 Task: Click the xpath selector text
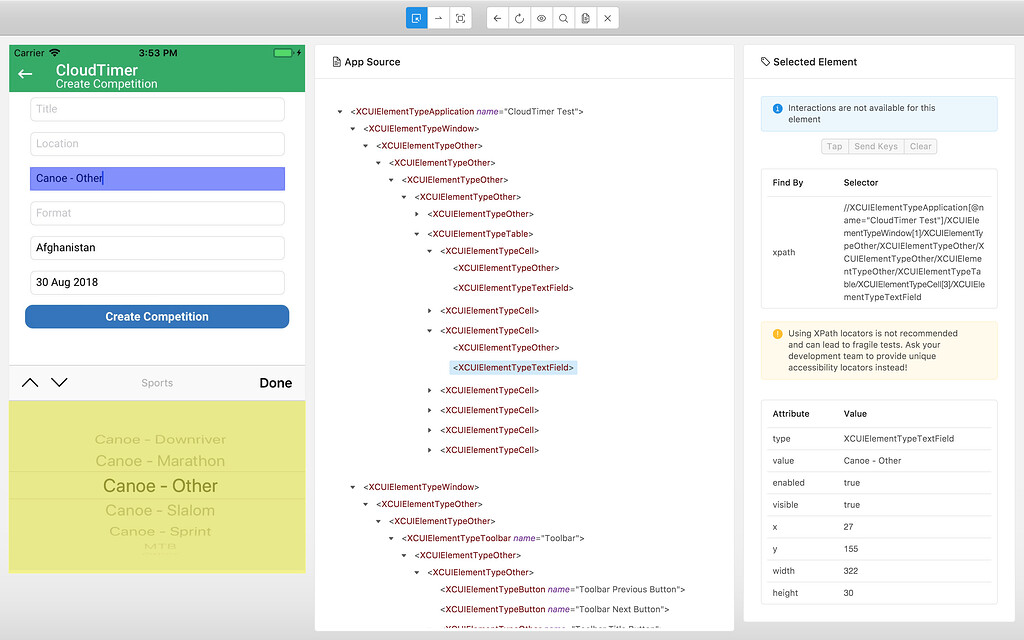[914, 252]
